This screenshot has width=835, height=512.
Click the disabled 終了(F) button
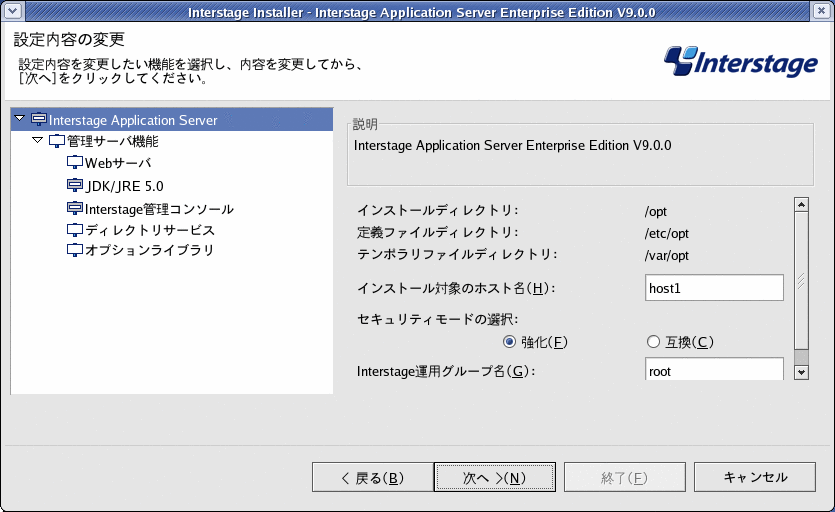point(625,477)
